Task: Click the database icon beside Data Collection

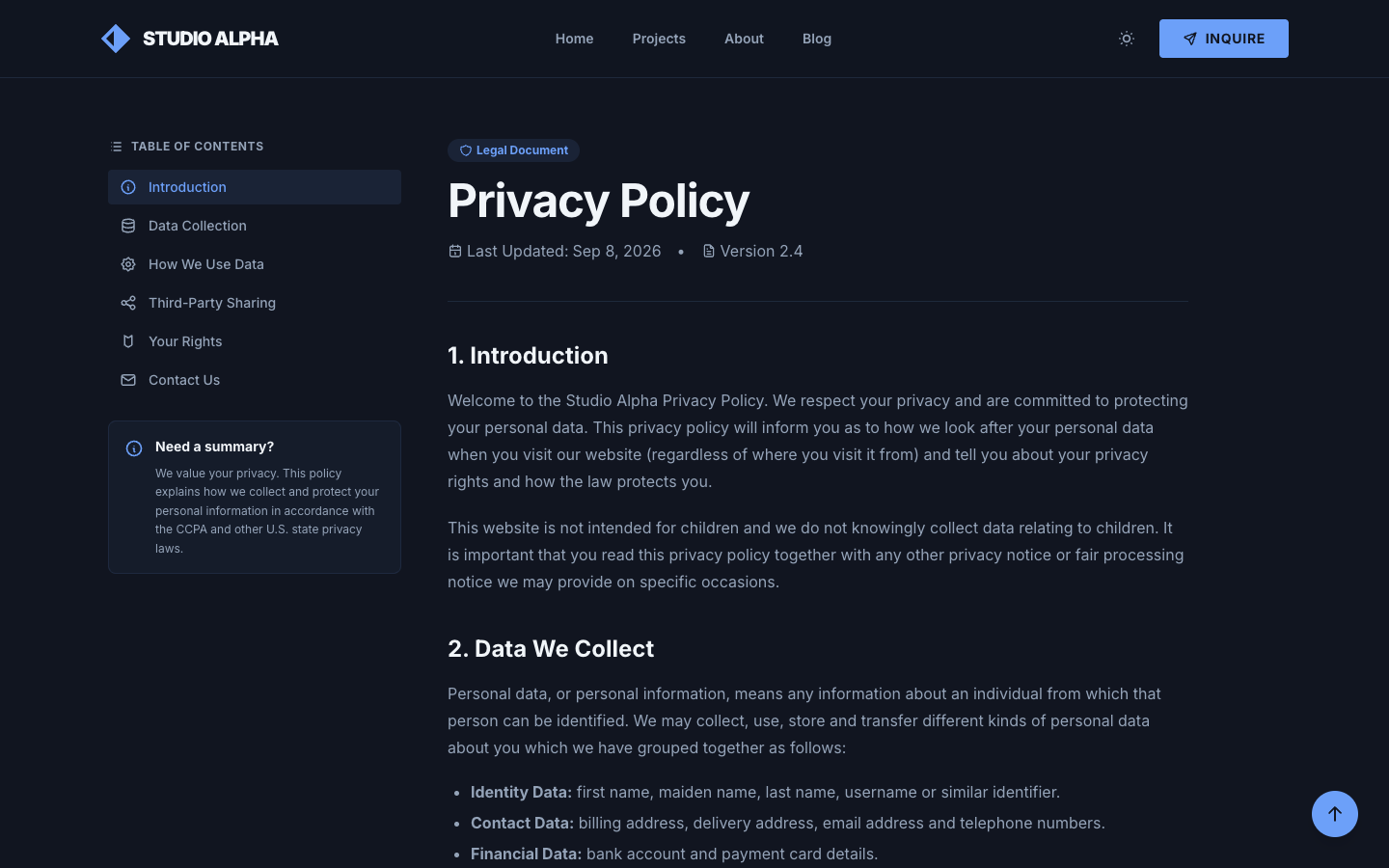Action: point(128,226)
